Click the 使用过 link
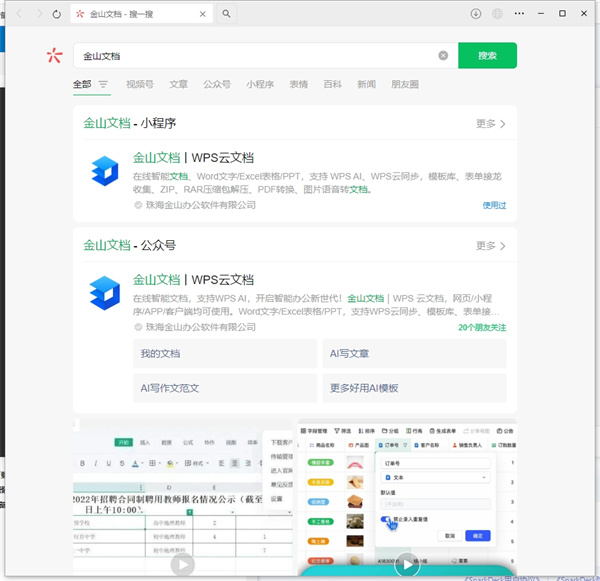The image size is (600, 581). [494, 206]
